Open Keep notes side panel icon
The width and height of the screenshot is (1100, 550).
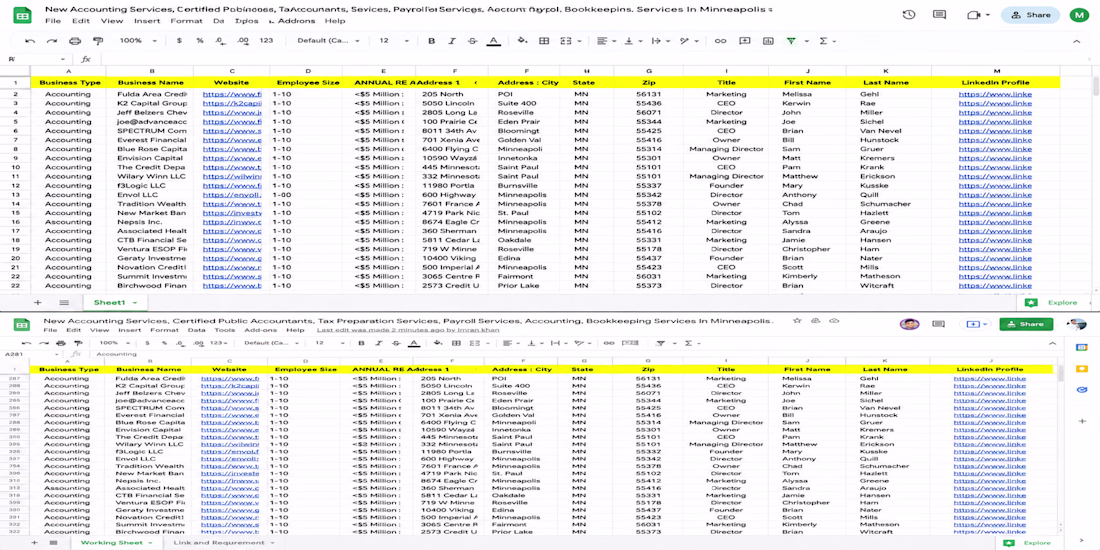tap(1082, 368)
